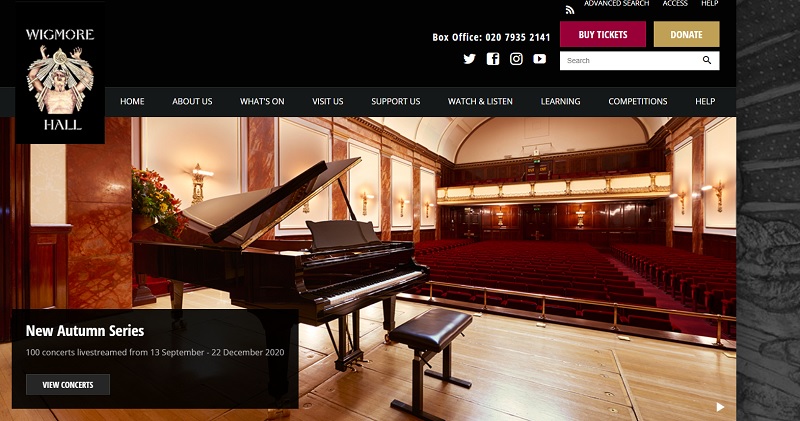Screen dimensions: 800x421
Task: Advance the slideshow with the play arrow
Action: point(720,407)
